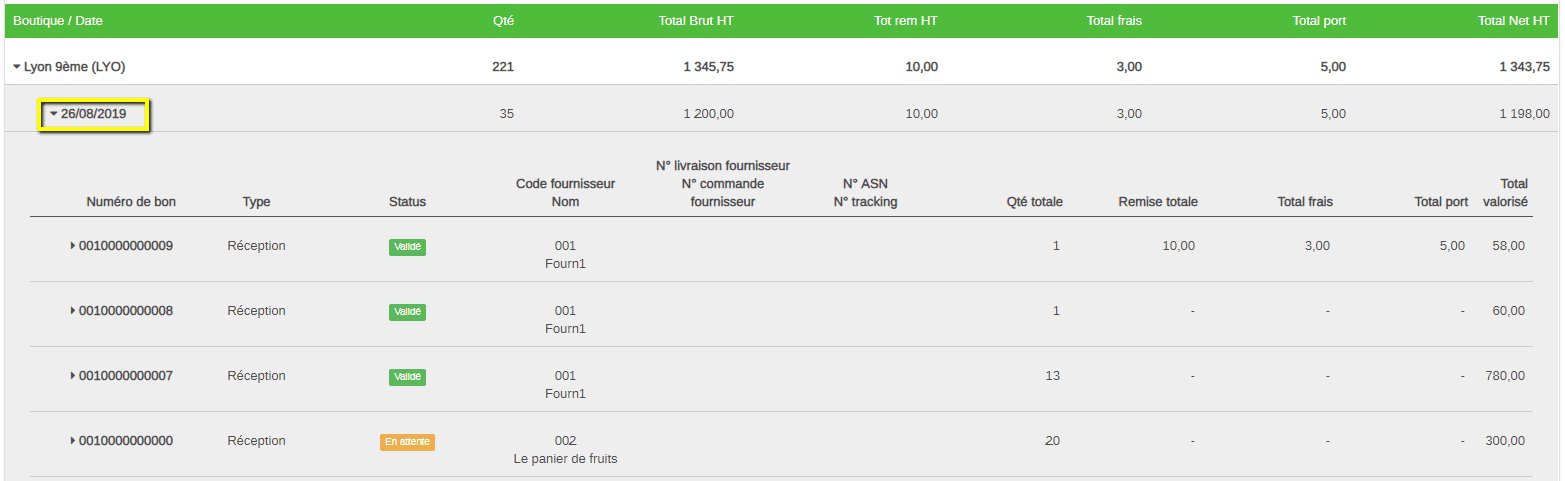Image resolution: width=1565 pixels, height=481 pixels.
Task: Click the orange En attente status badge
Action: pyautogui.click(x=407, y=441)
